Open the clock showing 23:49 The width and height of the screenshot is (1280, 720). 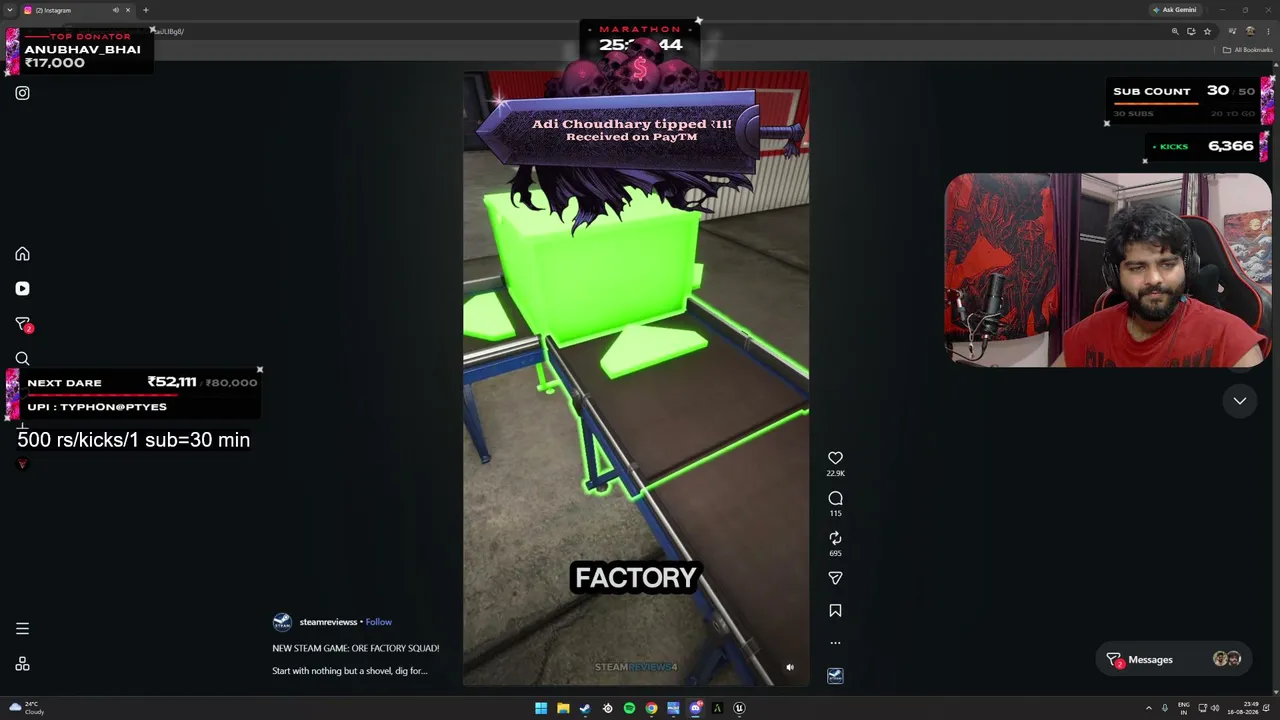click(1242, 708)
